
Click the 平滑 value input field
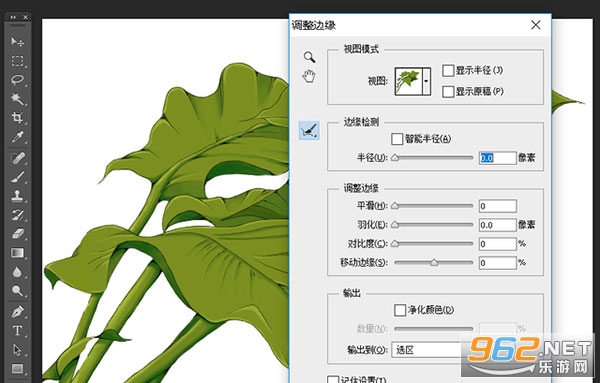pyautogui.click(x=497, y=206)
